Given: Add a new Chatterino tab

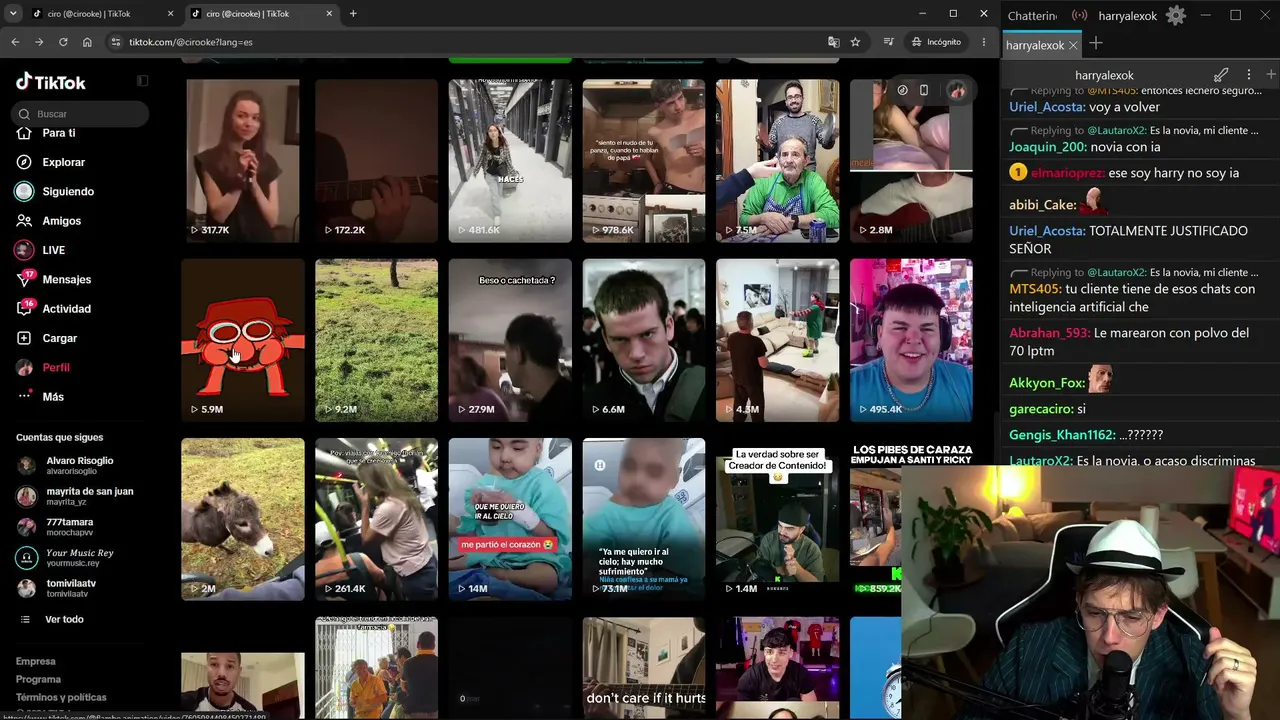Looking at the screenshot, I should [x=1096, y=43].
